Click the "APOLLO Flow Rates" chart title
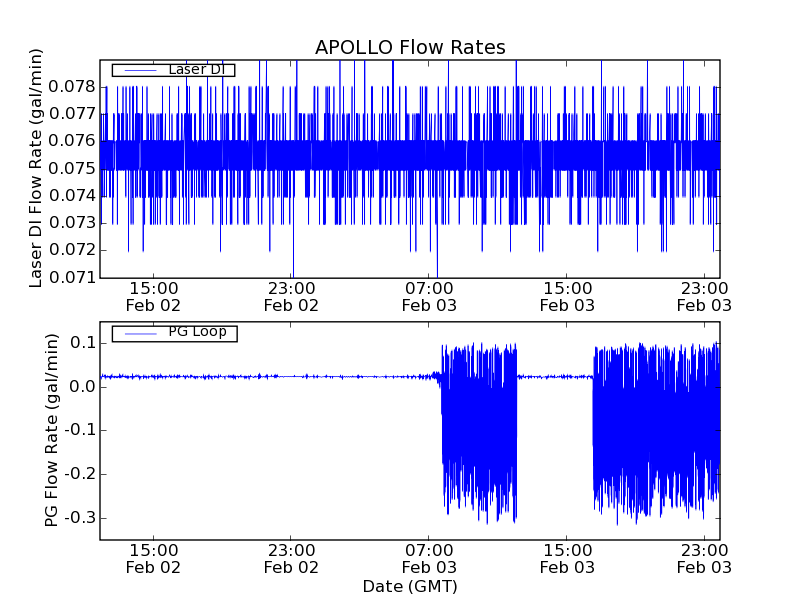 (x=410, y=47)
